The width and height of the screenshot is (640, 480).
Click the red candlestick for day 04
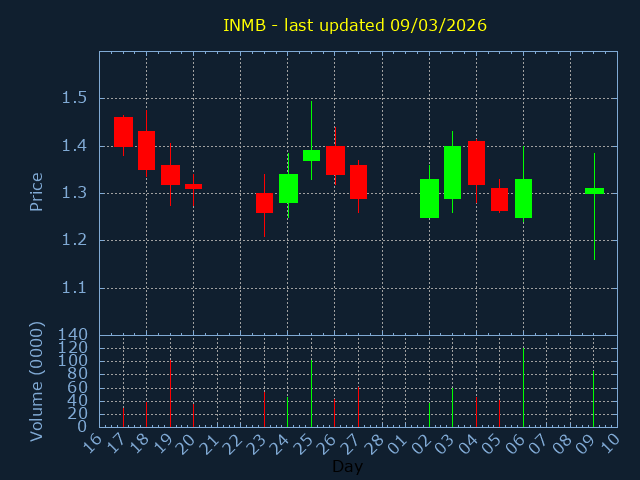click(x=476, y=163)
